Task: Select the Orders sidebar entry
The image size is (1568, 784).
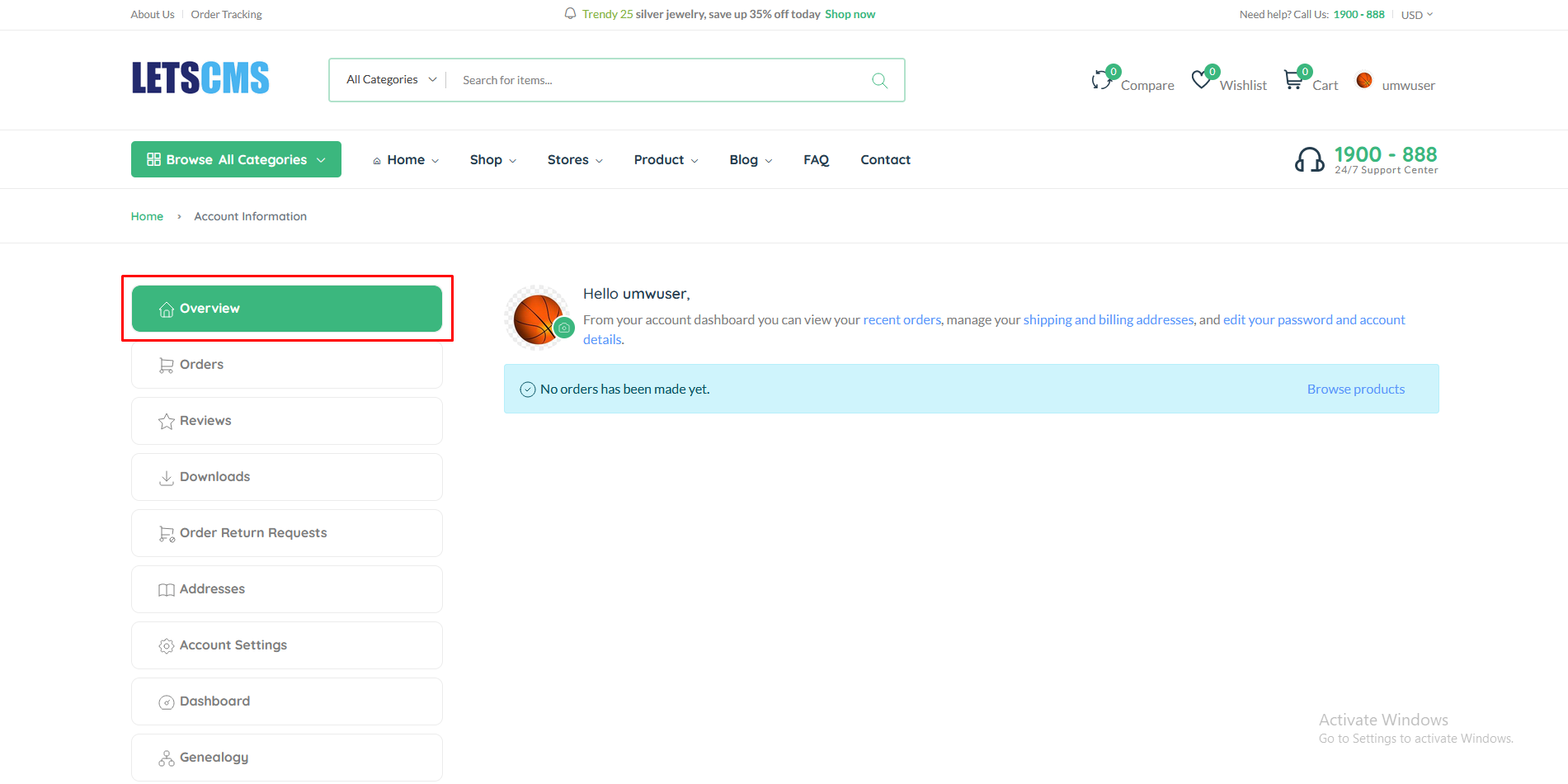Action: pyautogui.click(x=202, y=364)
